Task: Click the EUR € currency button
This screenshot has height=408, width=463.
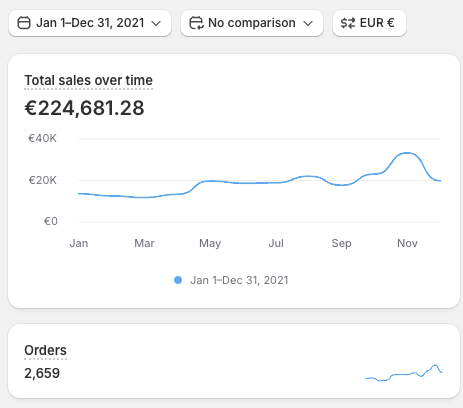Action: (x=369, y=23)
